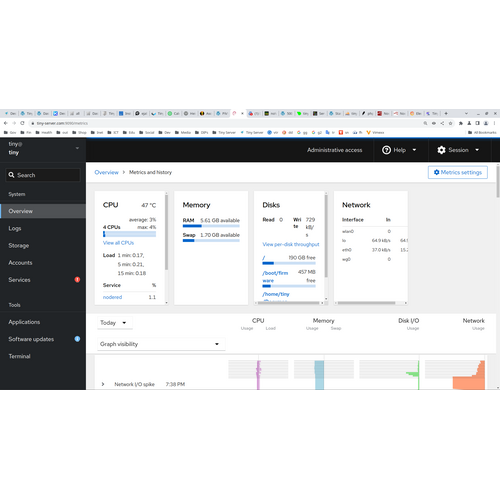Open View per-disk throughput link
Screen dimensions: 500x500
(291, 244)
